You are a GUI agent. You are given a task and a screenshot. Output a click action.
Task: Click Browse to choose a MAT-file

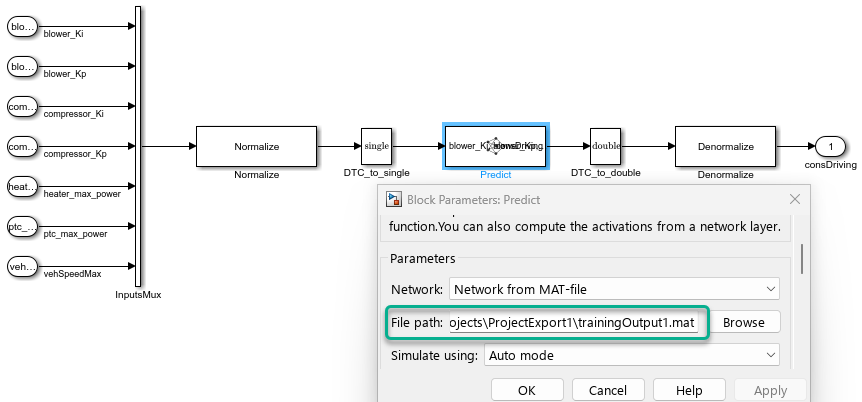(x=743, y=322)
